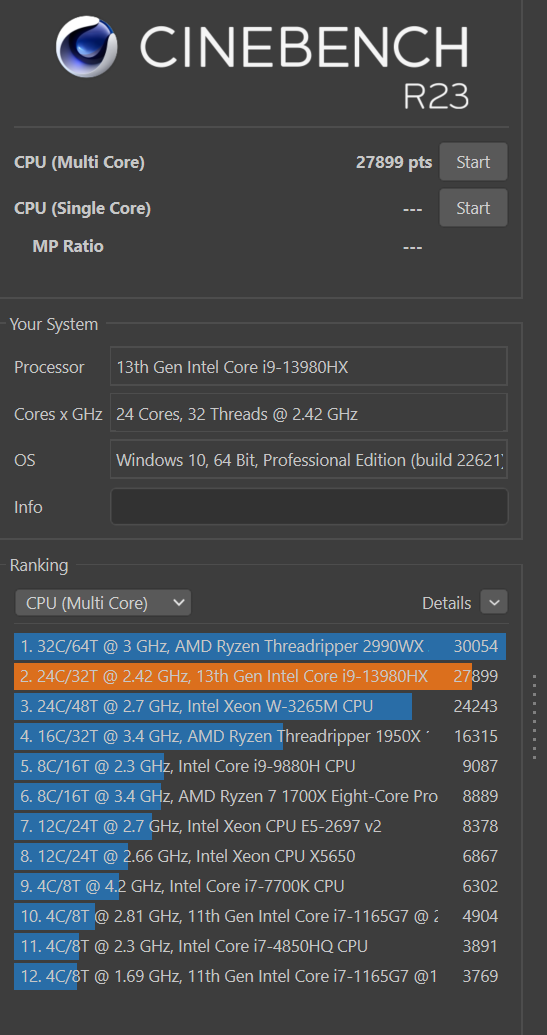Click the Info input field
Screen dimensions: 547x1035
(x=309, y=506)
